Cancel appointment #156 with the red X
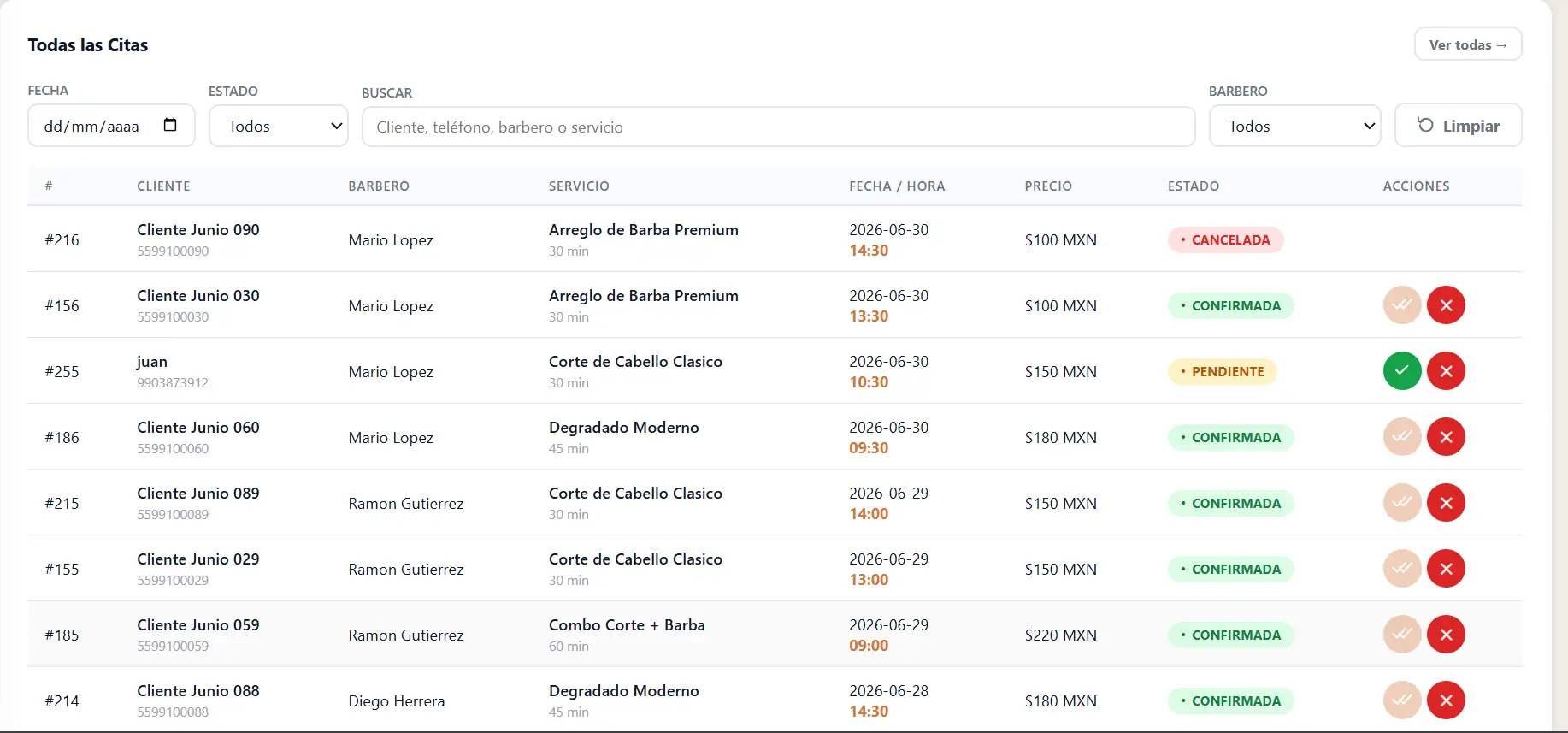The image size is (1568, 733). [1446, 305]
